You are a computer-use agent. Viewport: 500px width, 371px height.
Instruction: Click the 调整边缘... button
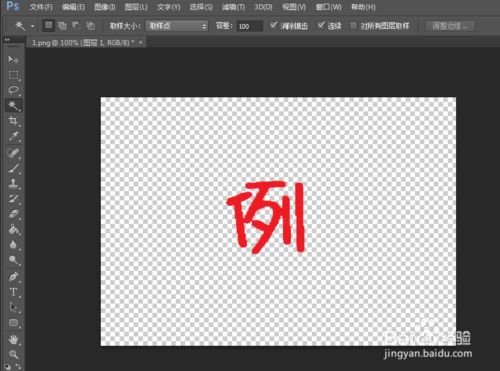[450, 26]
